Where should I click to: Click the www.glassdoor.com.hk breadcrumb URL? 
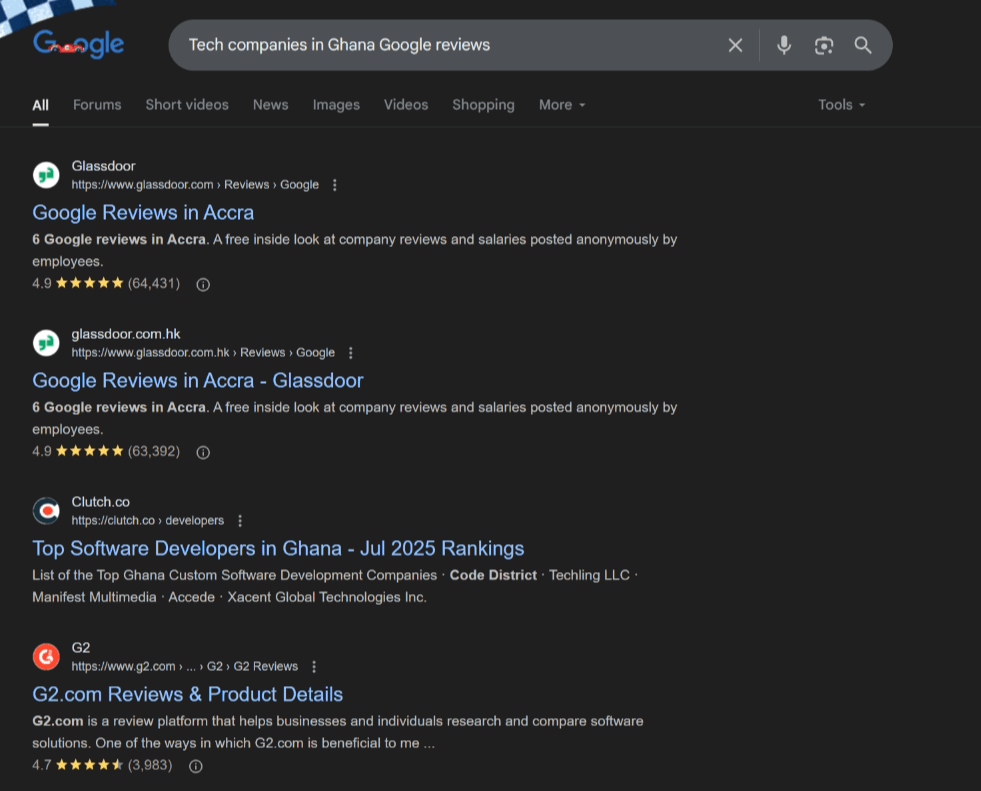point(203,352)
